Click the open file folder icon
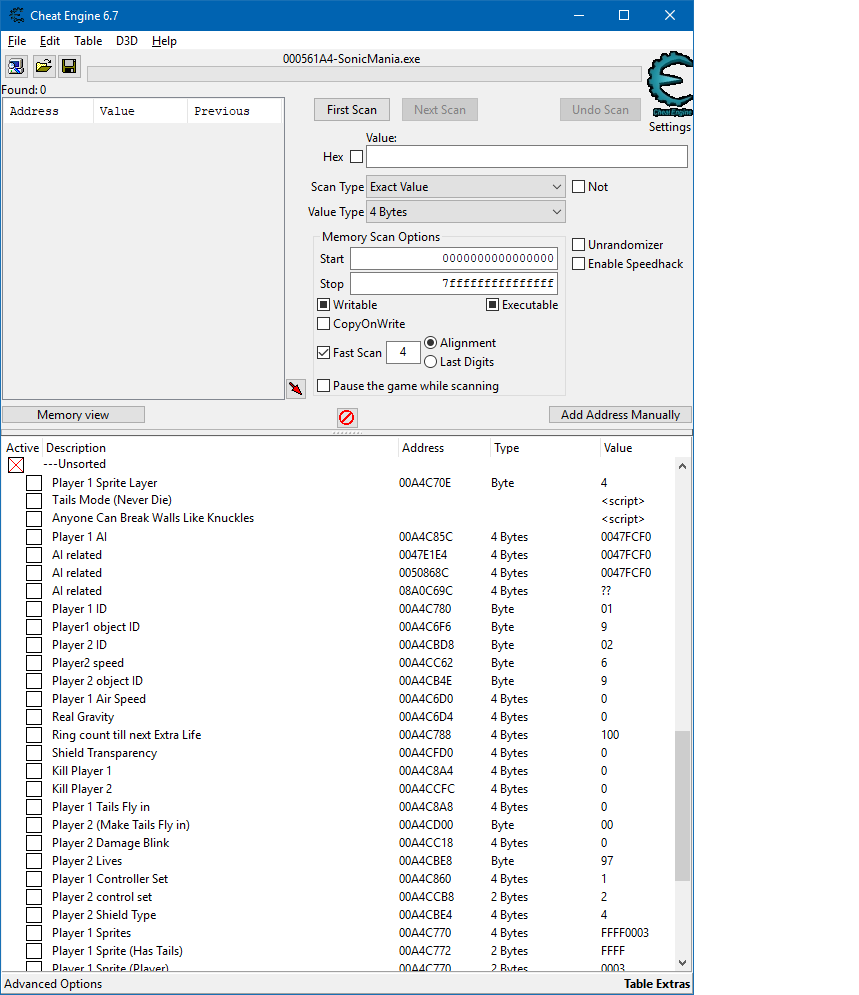Viewport: 859px width, 995px height. click(43, 67)
